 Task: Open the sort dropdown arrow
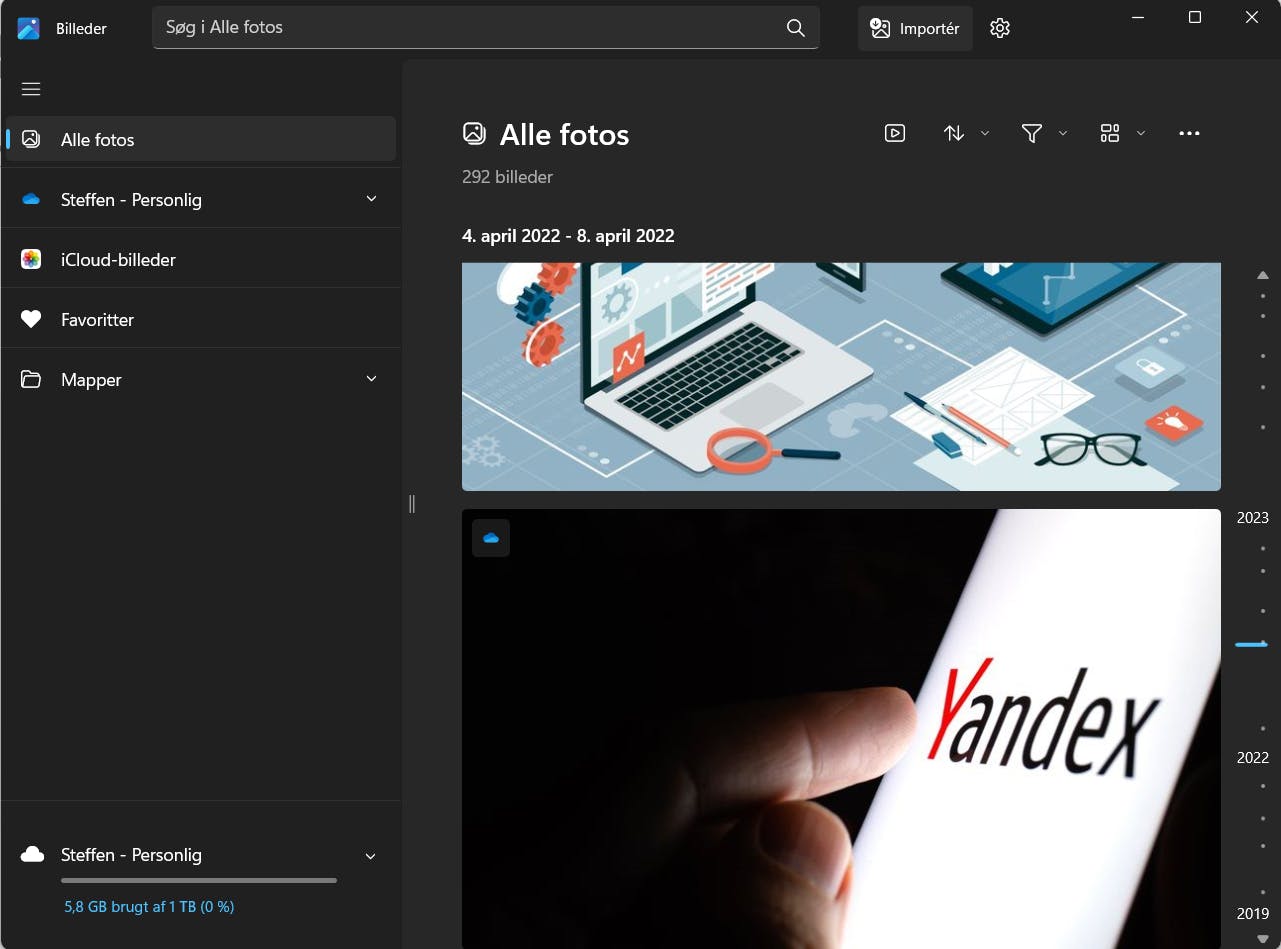point(985,133)
